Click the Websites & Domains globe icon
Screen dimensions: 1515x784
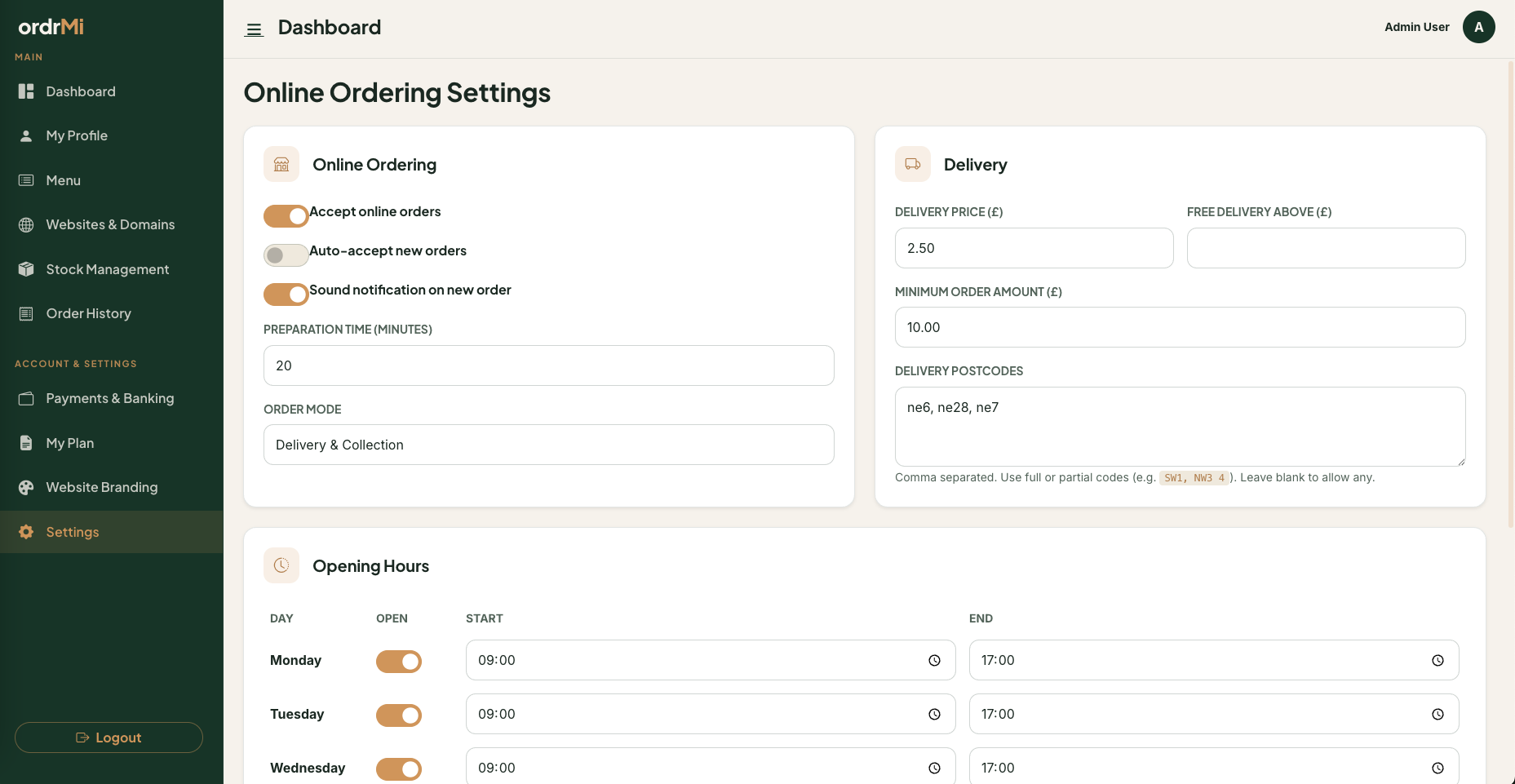coord(26,224)
